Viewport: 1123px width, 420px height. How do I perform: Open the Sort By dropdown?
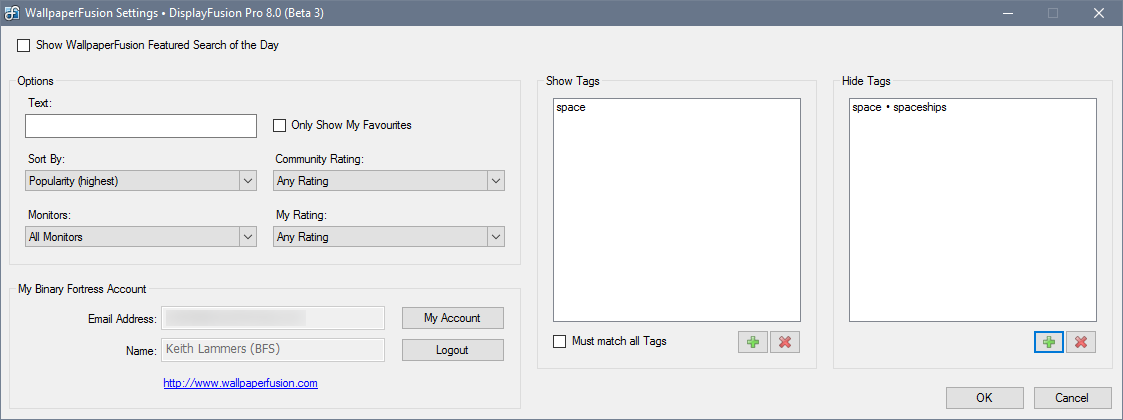coord(141,181)
